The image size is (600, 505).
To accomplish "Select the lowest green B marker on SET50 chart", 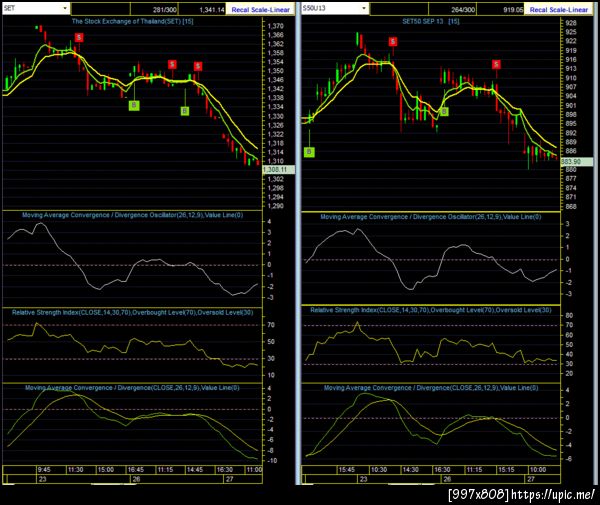I will pyautogui.click(x=309, y=152).
